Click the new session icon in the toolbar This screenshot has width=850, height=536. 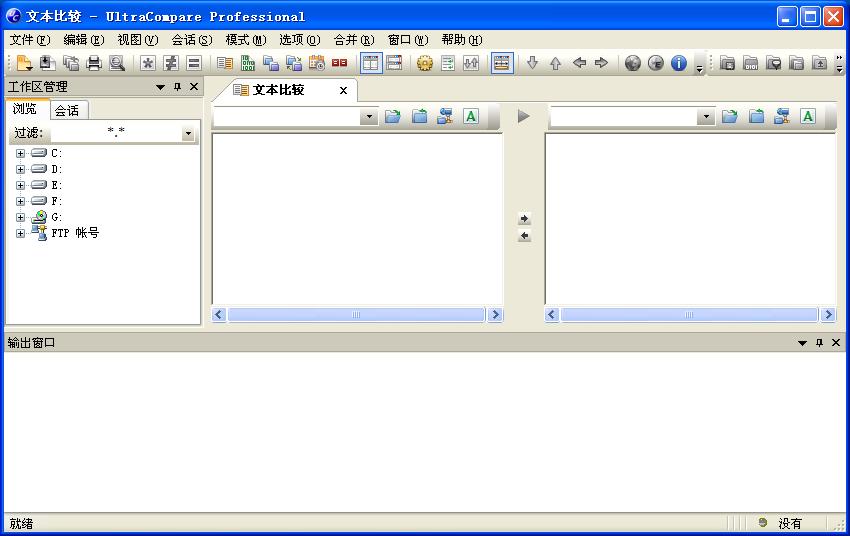pyautogui.click(x=24, y=63)
